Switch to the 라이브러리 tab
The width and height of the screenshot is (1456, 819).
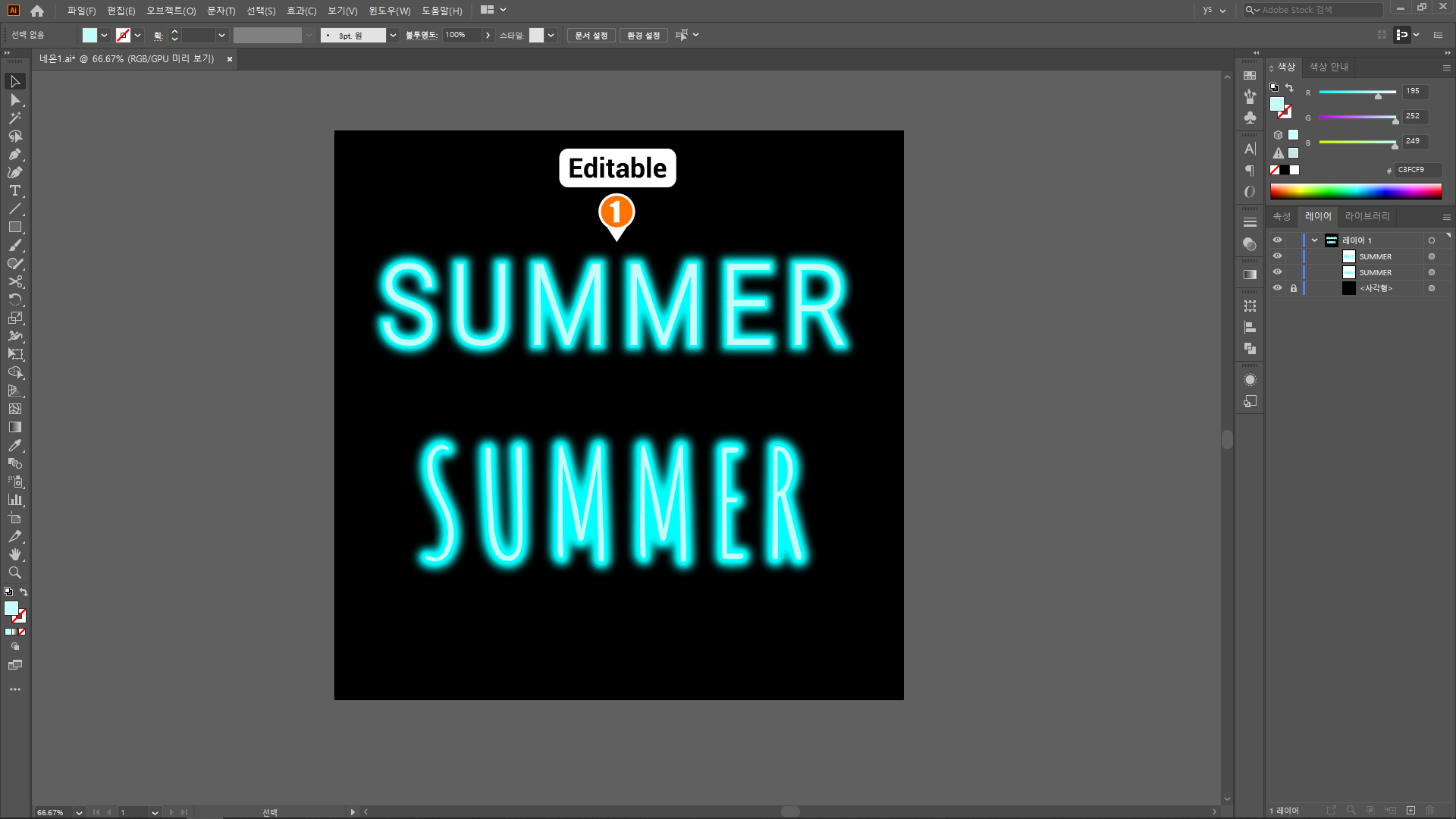[x=1367, y=217]
